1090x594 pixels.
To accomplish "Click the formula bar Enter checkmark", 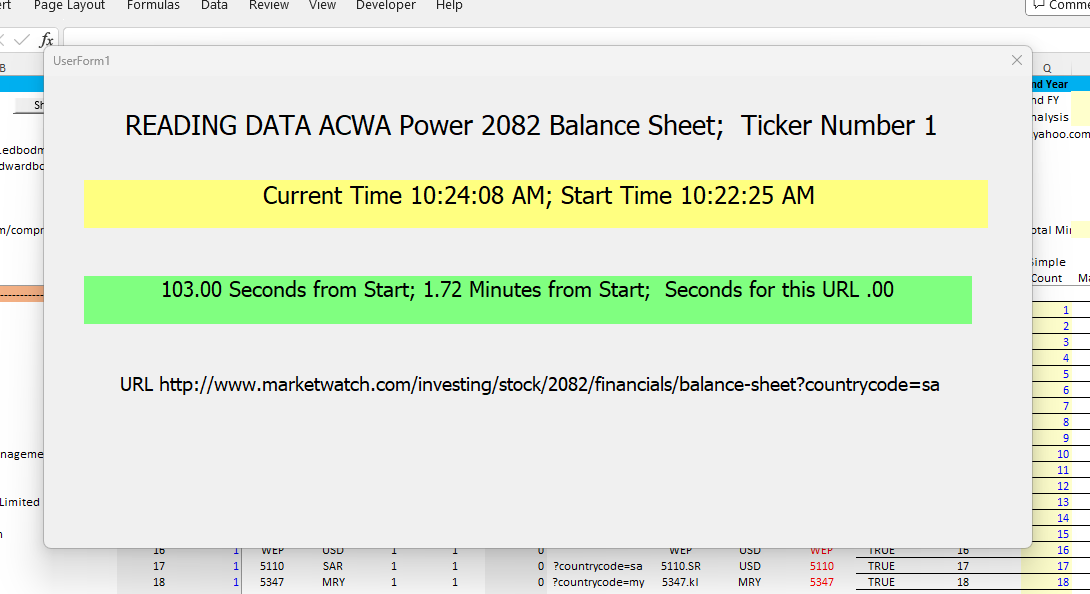I will tap(22, 40).
